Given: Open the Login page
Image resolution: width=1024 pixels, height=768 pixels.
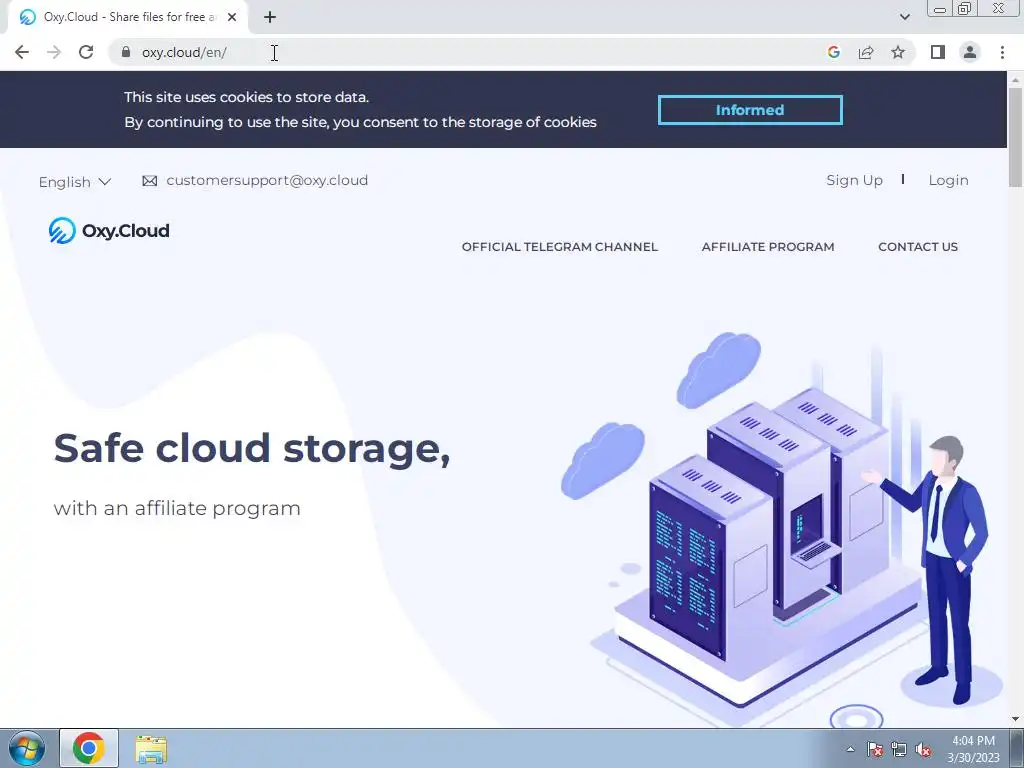Looking at the screenshot, I should point(948,180).
